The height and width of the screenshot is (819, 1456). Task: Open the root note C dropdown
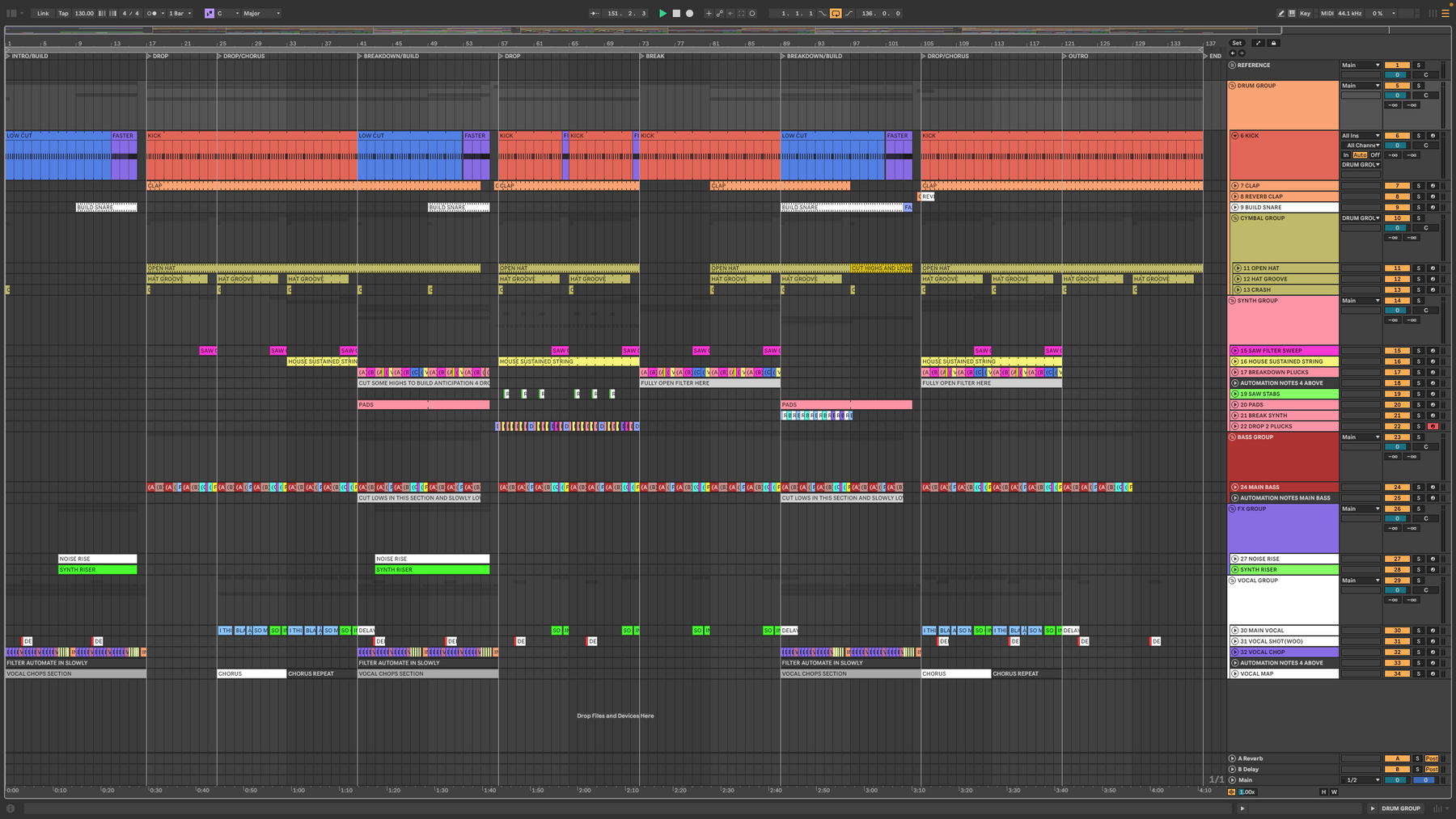(228, 13)
